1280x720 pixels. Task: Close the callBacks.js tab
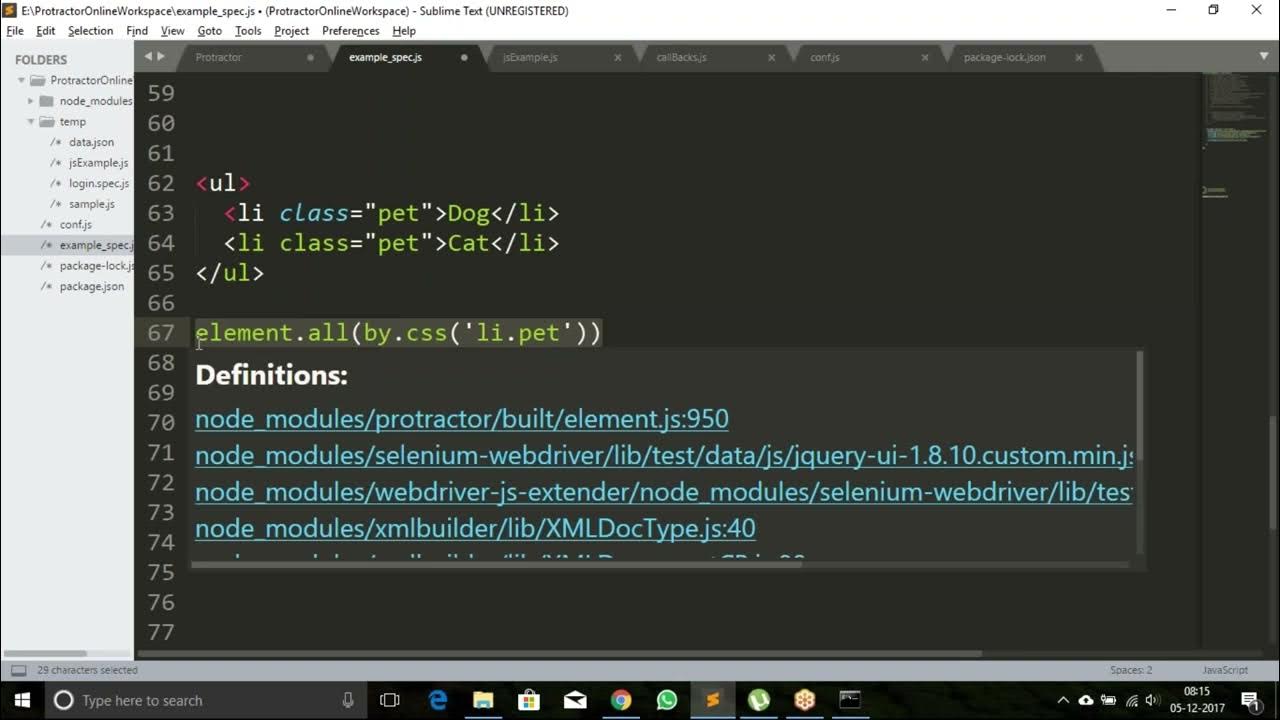(771, 57)
